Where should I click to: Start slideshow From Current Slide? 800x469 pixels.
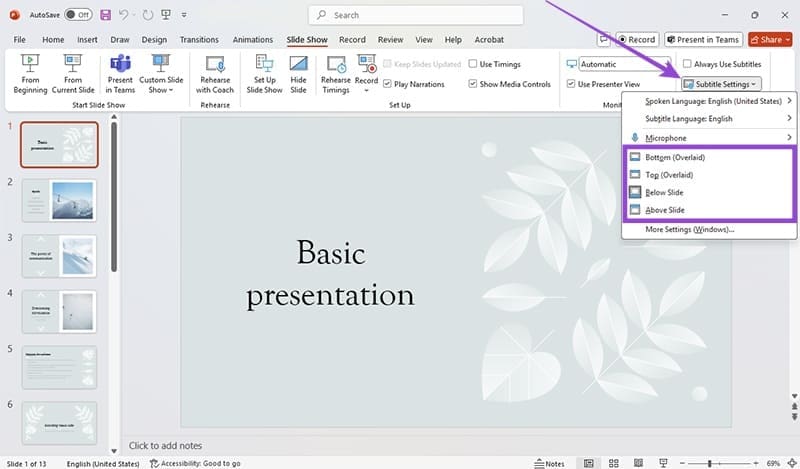pos(73,74)
